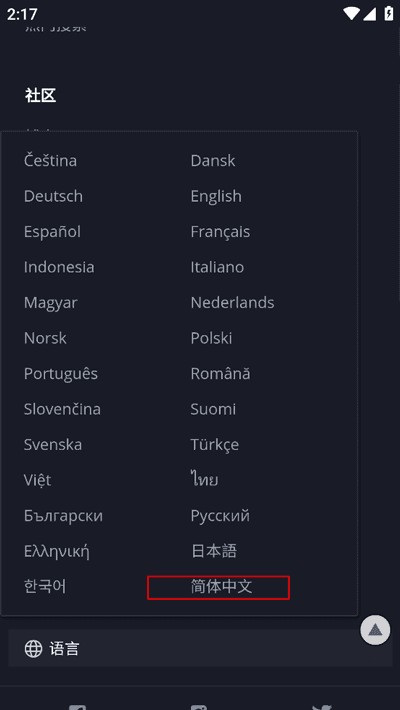The height and width of the screenshot is (710, 400).
Task: Tap the Wi-Fi status icon
Action: point(351,14)
